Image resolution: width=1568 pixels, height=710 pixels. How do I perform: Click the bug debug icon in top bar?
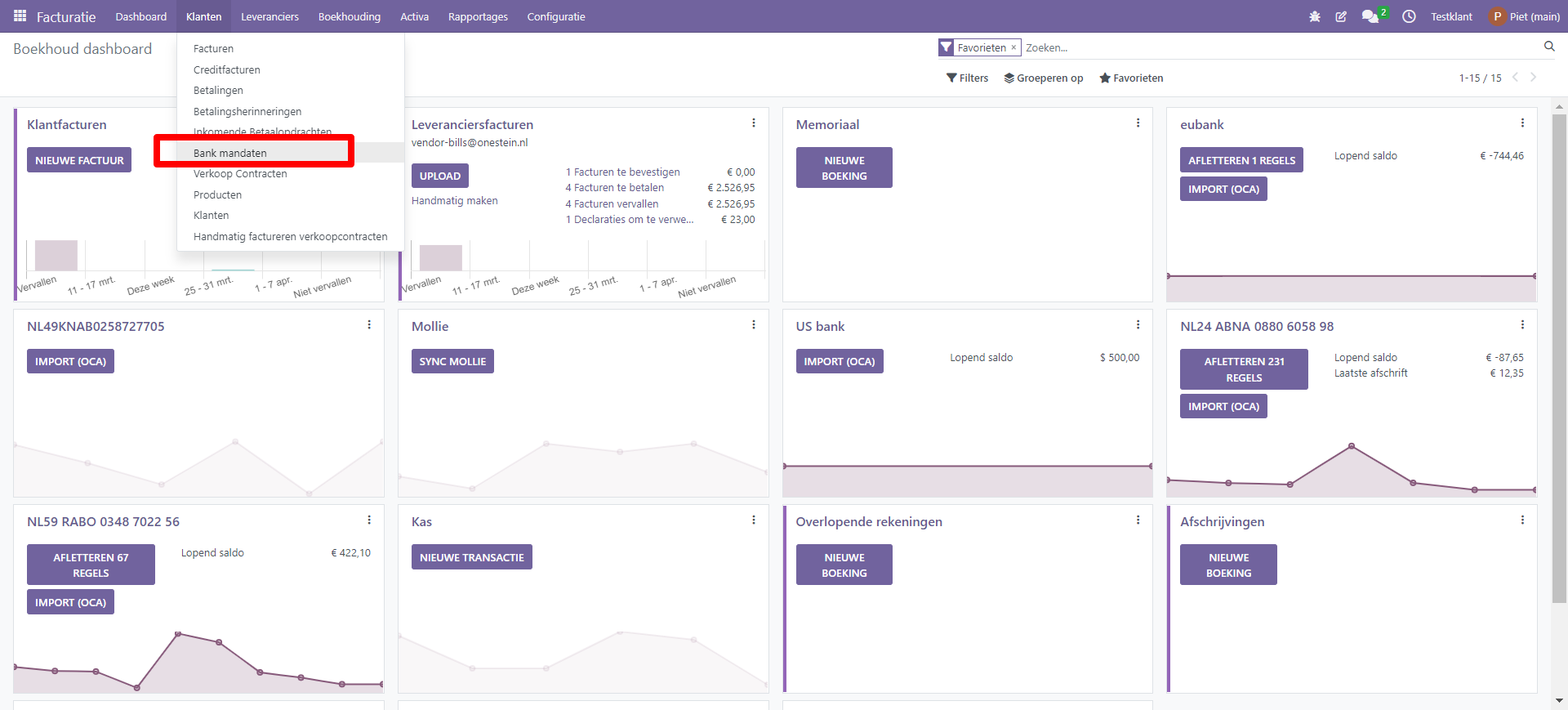[1314, 16]
